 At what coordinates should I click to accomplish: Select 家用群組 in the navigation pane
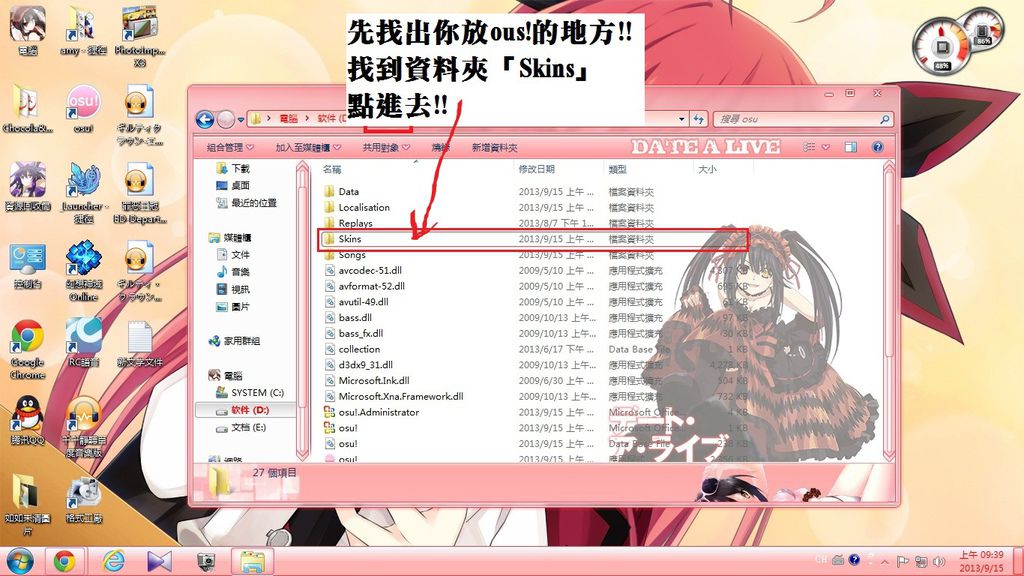coord(234,341)
